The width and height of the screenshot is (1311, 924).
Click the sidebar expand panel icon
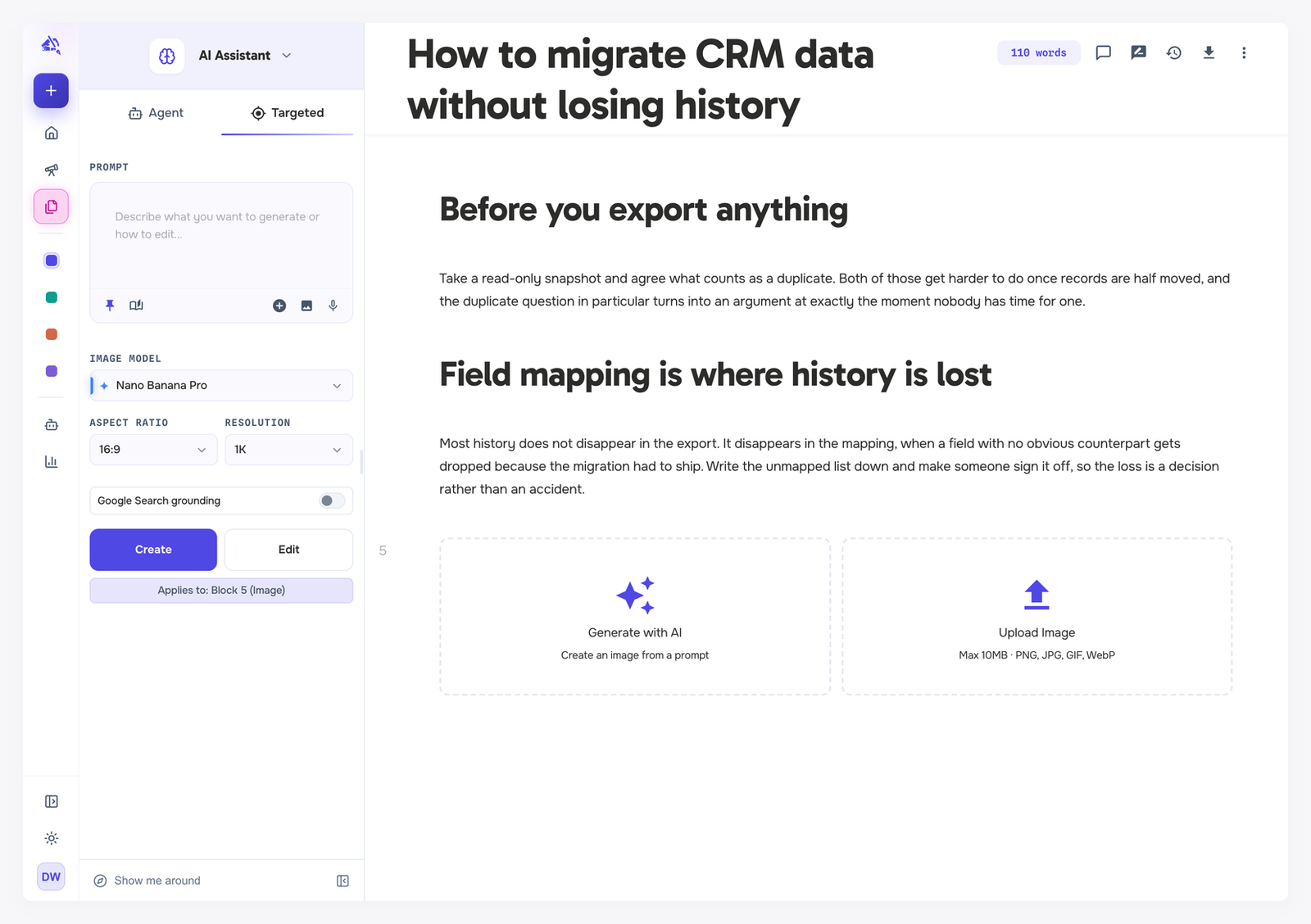pyautogui.click(x=51, y=801)
